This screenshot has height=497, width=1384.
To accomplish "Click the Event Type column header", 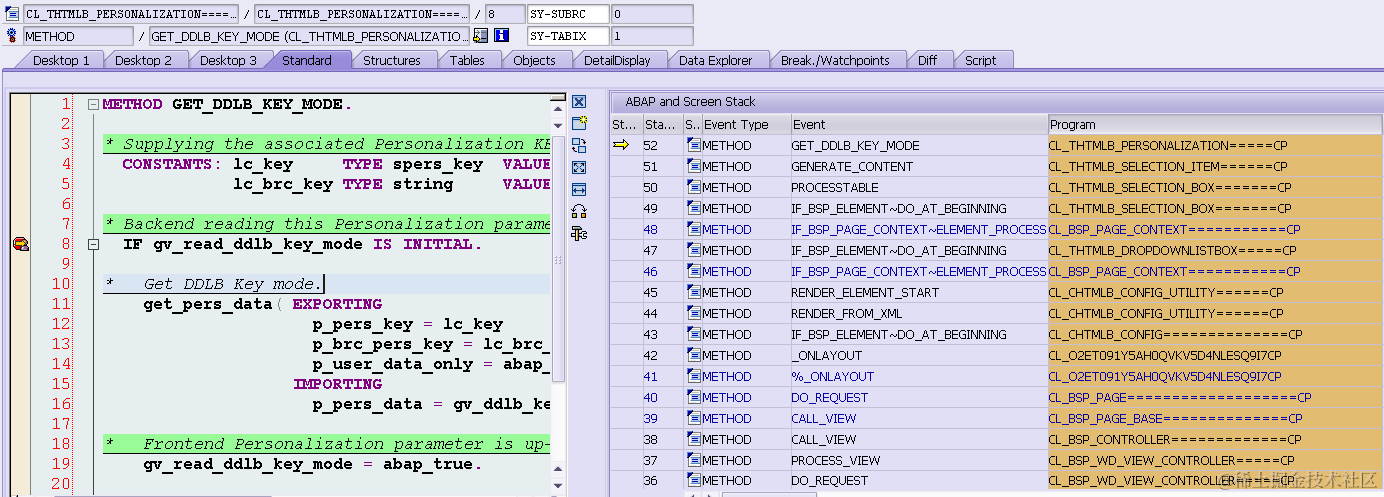I will (745, 125).
